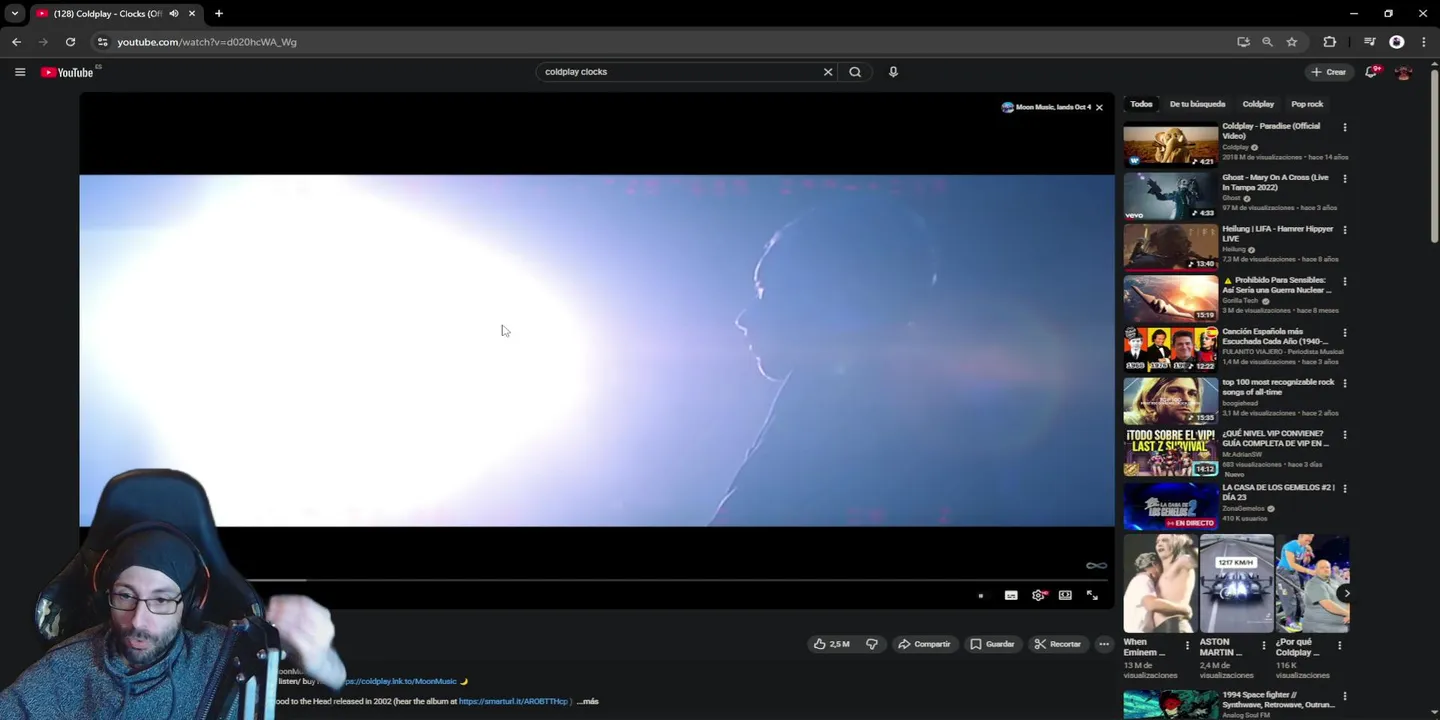Click the Compartir share button
The image size is (1440, 720).
coord(924,644)
